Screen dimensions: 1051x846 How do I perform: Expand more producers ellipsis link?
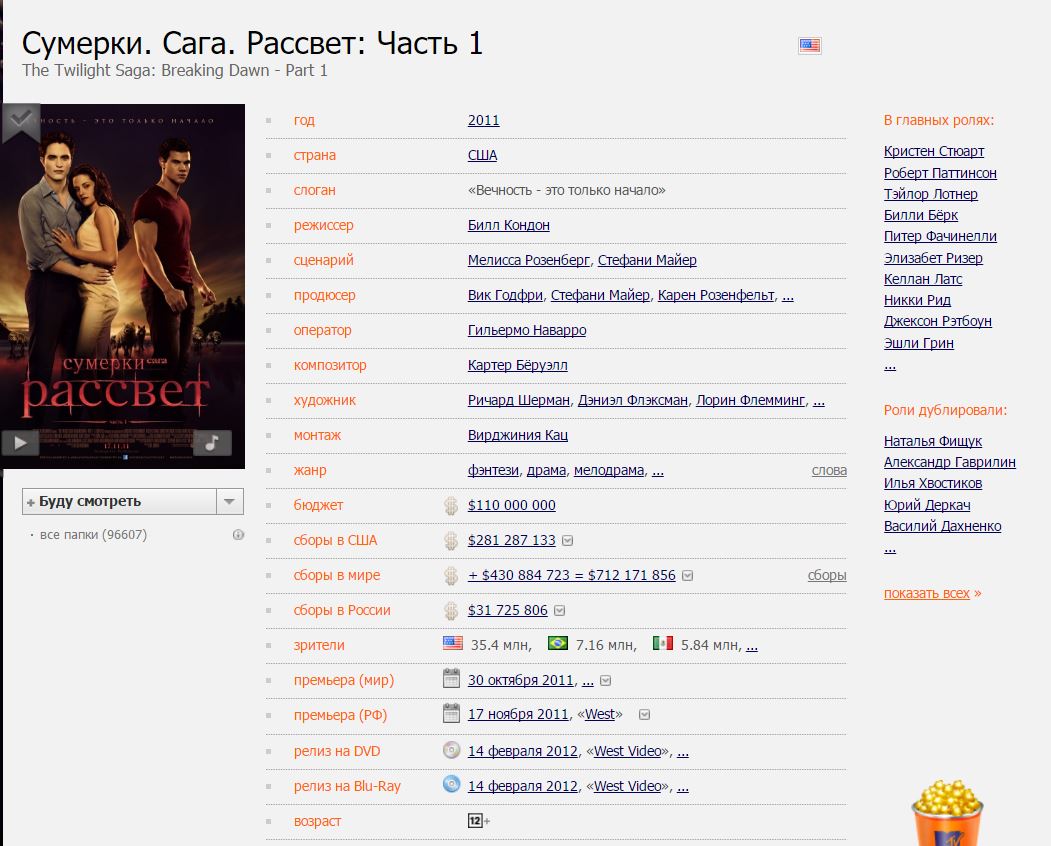(x=788, y=296)
